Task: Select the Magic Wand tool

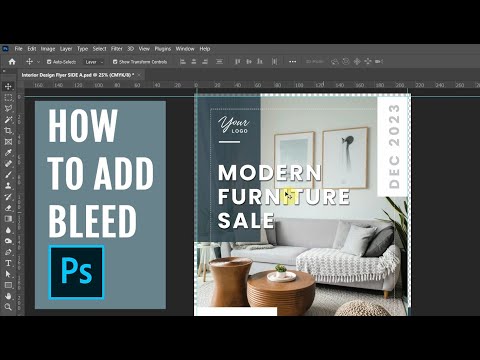Action: click(8, 120)
